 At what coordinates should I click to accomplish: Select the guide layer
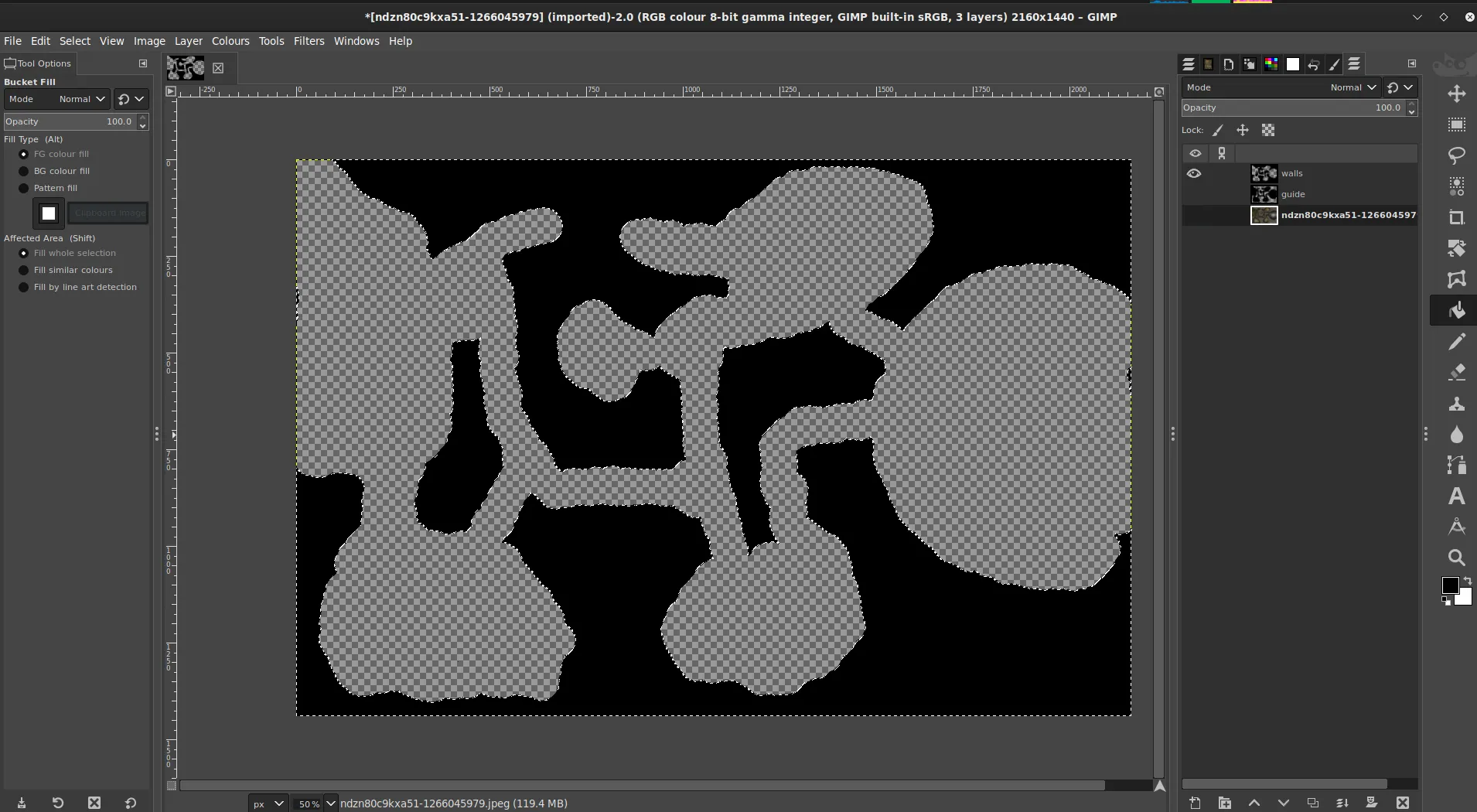point(1293,194)
